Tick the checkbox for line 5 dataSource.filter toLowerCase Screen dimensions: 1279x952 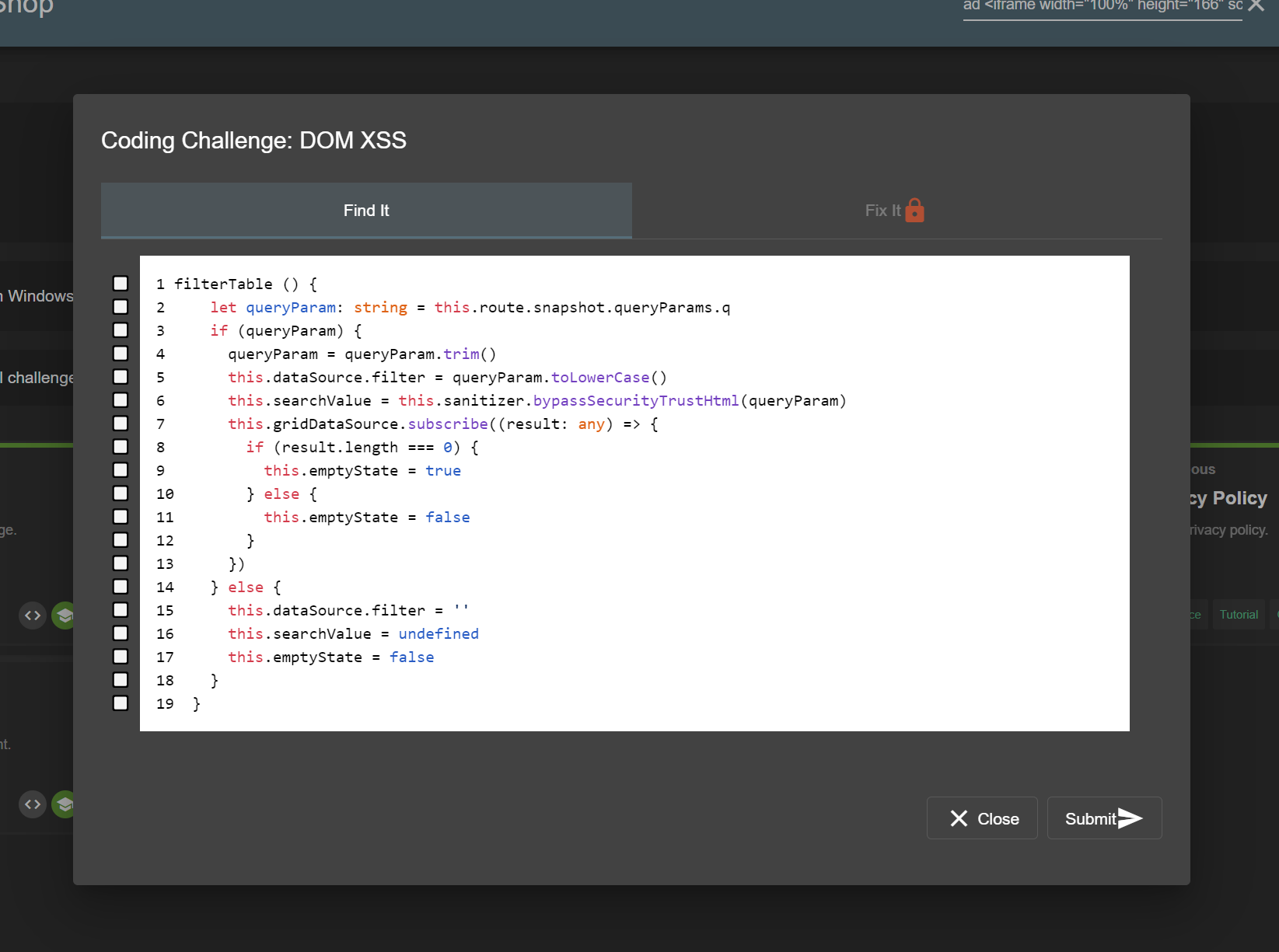(x=121, y=377)
